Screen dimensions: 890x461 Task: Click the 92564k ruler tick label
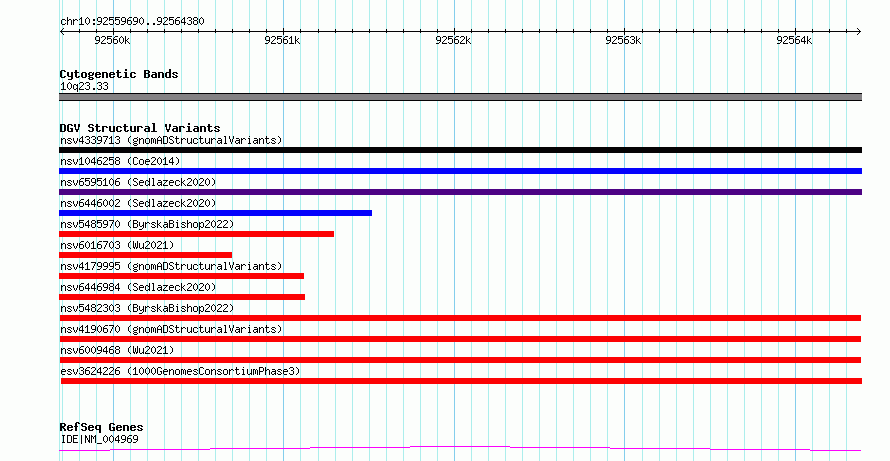click(x=794, y=40)
